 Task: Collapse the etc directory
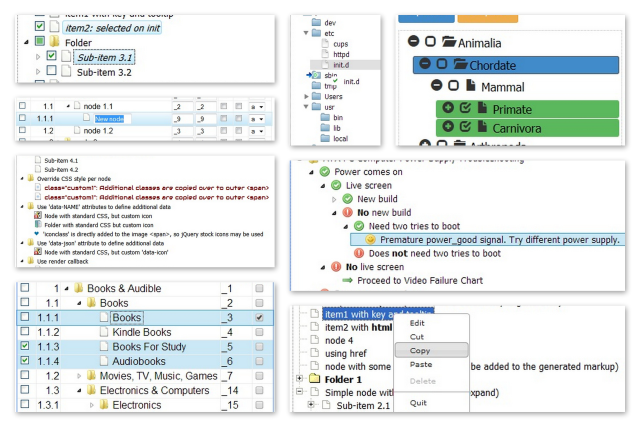coord(306,33)
